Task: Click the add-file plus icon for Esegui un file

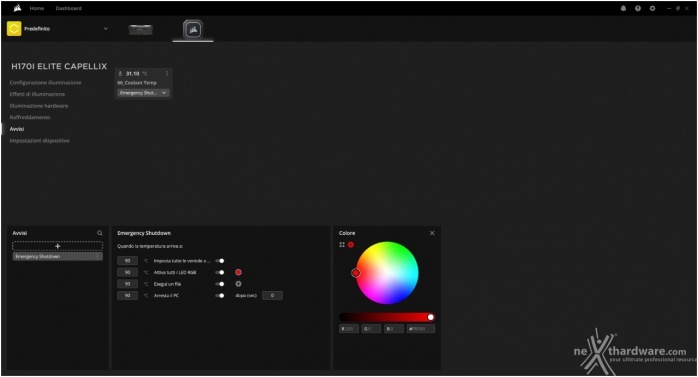Action: [x=238, y=284]
